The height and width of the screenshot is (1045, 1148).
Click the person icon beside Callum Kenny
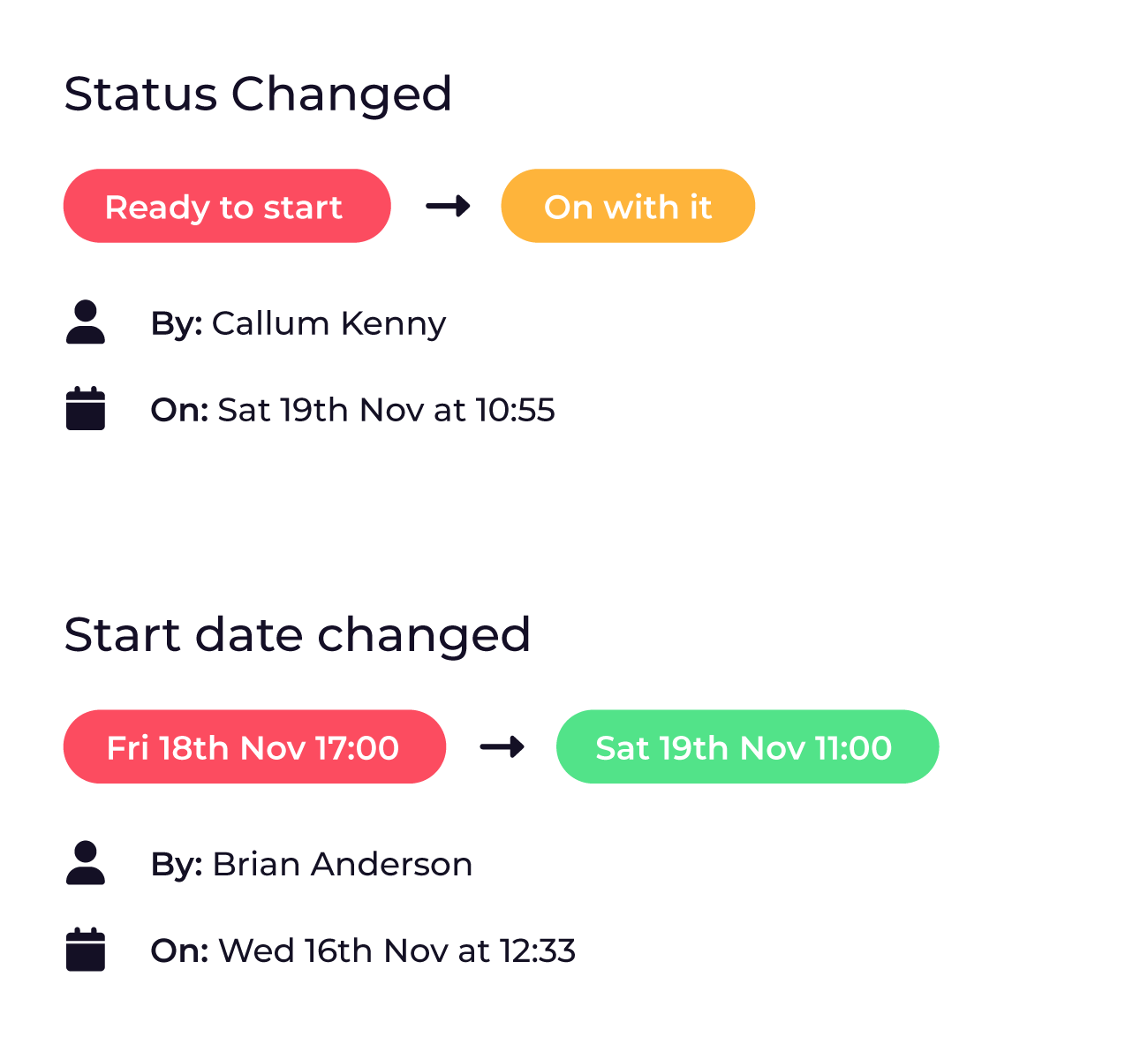coord(86,322)
